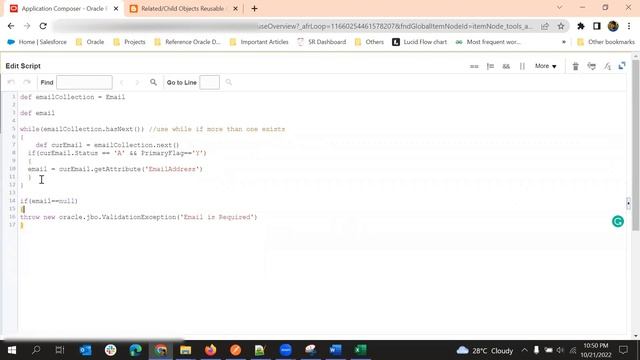This screenshot has width=640, height=360.
Task: Maximize the script editor window
Action: point(622,66)
